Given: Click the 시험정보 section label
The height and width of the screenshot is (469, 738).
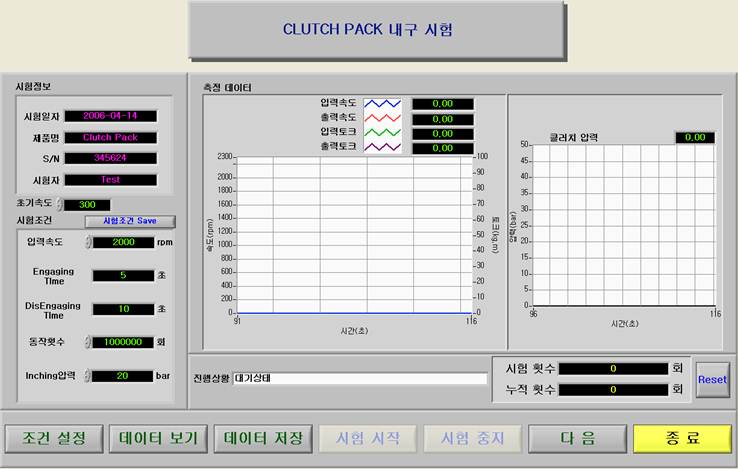Looking at the screenshot, I should 33,87.
